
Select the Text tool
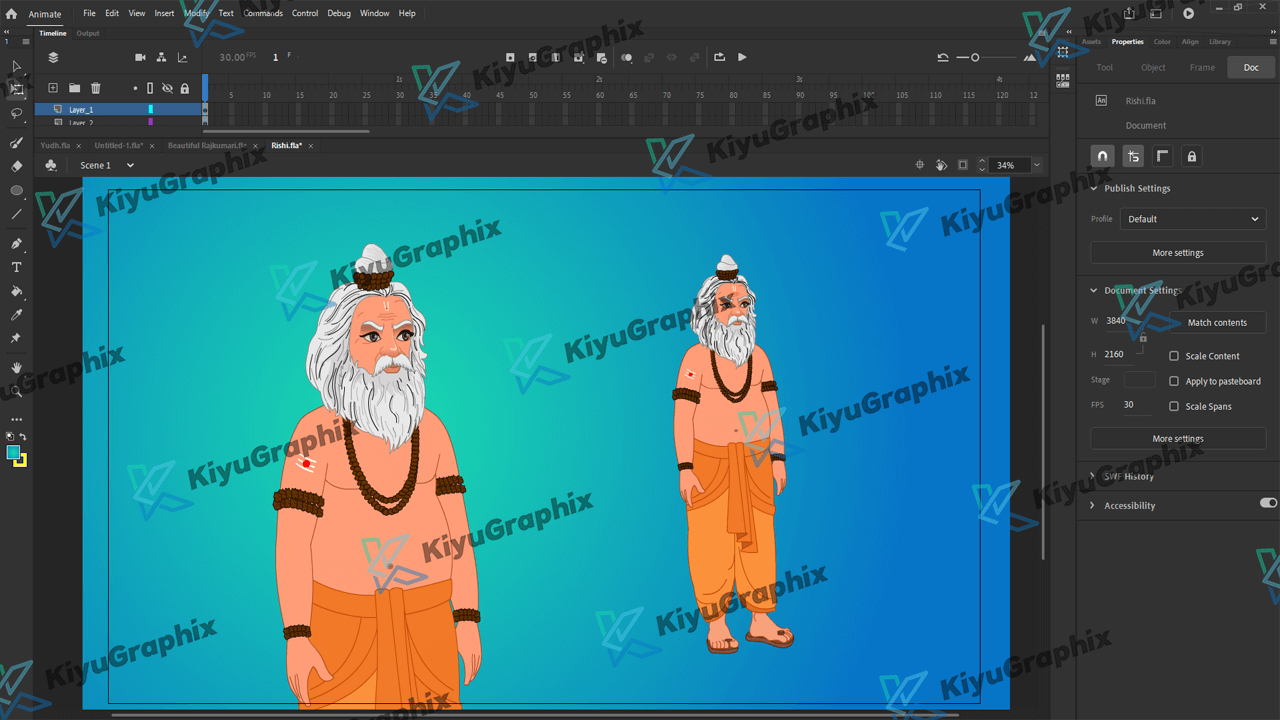[x=16, y=268]
